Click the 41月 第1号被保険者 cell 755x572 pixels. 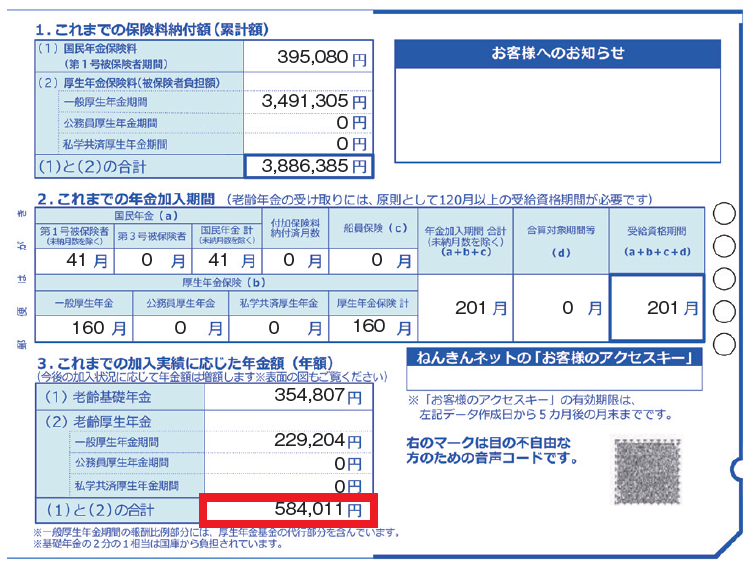[74, 261]
